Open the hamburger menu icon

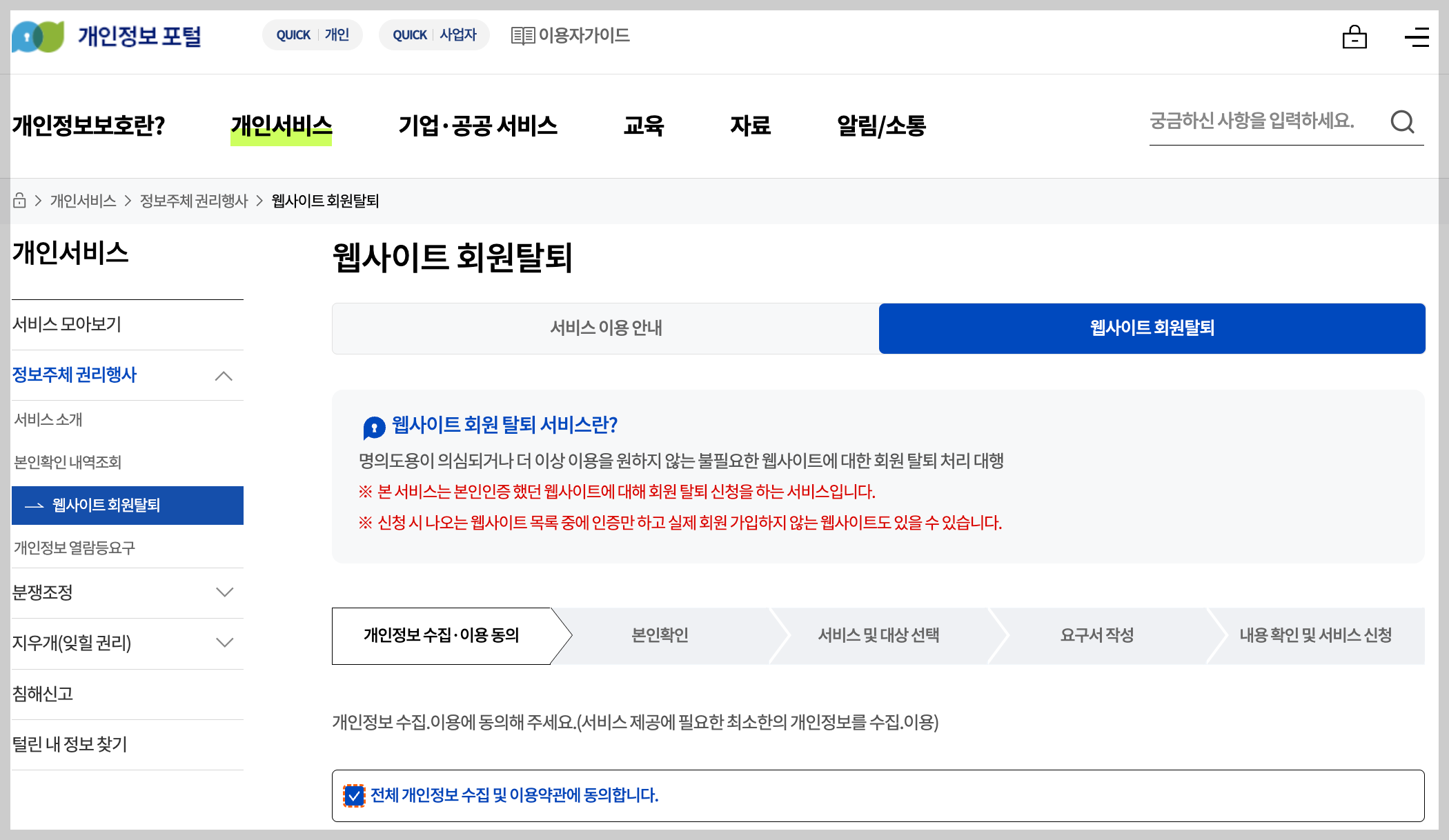pyautogui.click(x=1417, y=37)
